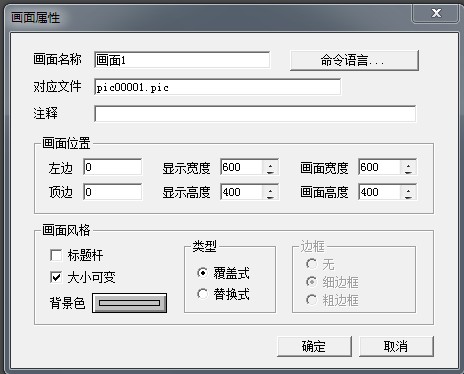Open the 背景色 color picker
464x374 pixels.
pyautogui.click(x=129, y=303)
